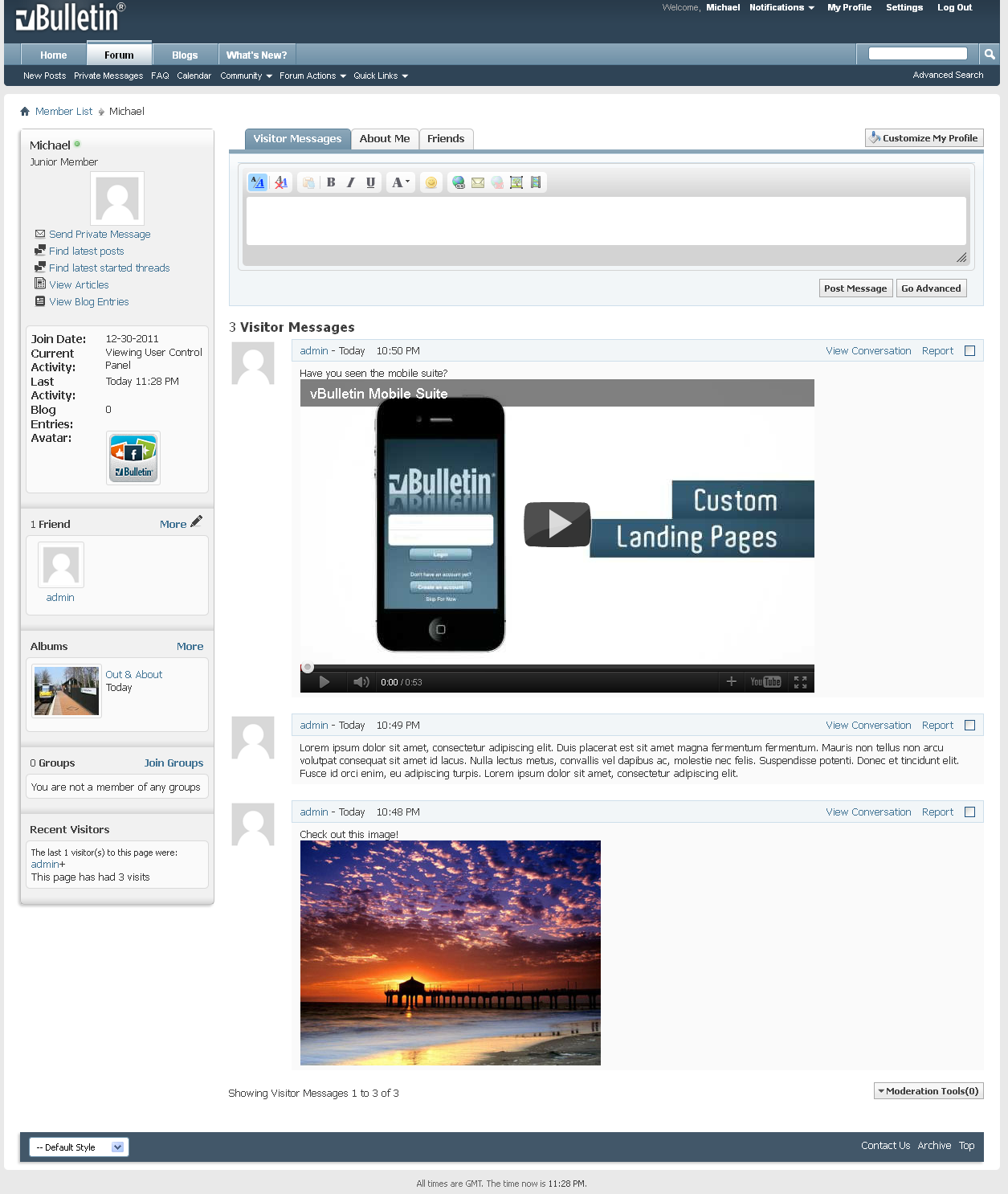Viewport: 1008px width, 1194px height.
Task: Toggle underline formatting in the editor
Action: (x=370, y=182)
